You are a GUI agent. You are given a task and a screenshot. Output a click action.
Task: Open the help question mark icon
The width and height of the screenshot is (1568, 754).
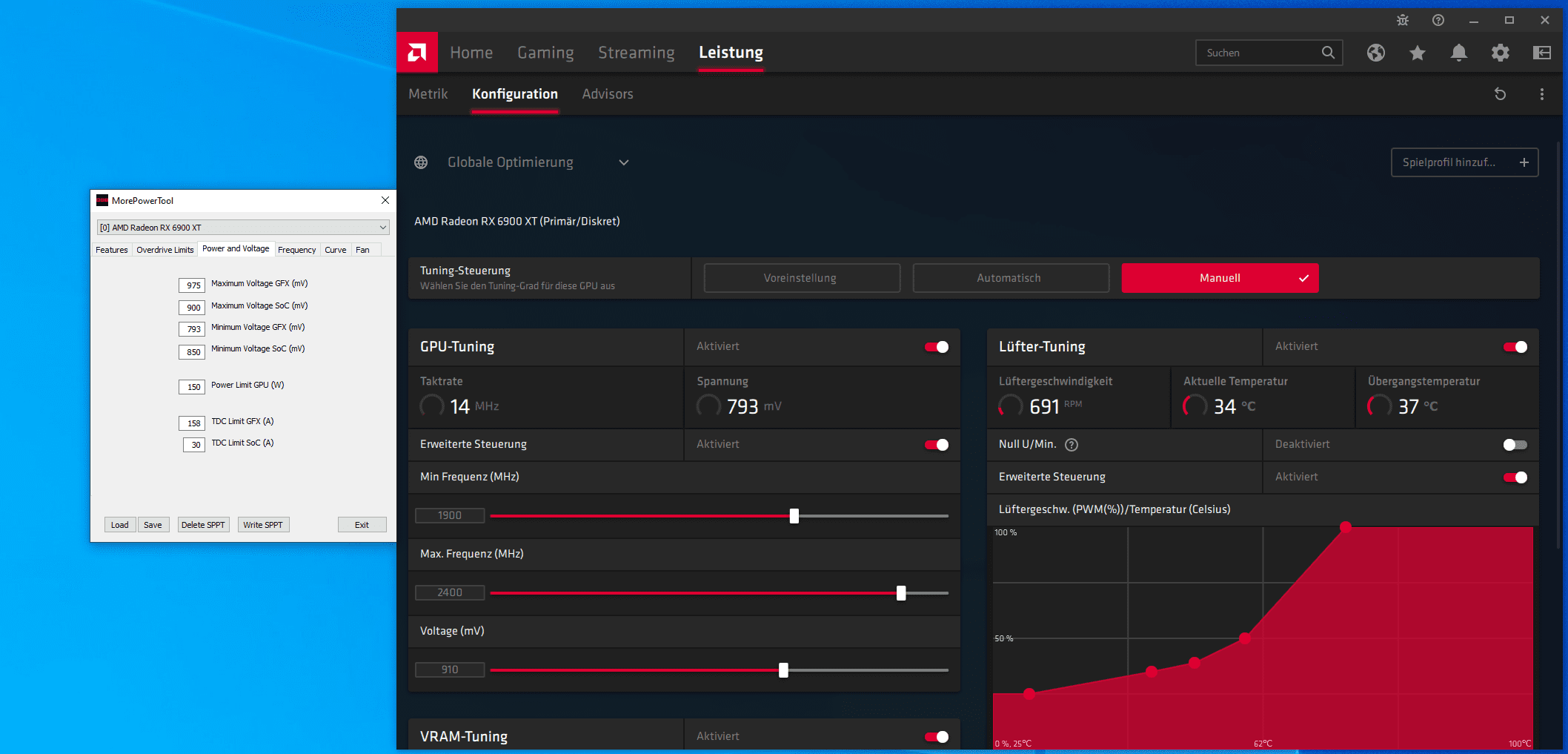(1438, 21)
